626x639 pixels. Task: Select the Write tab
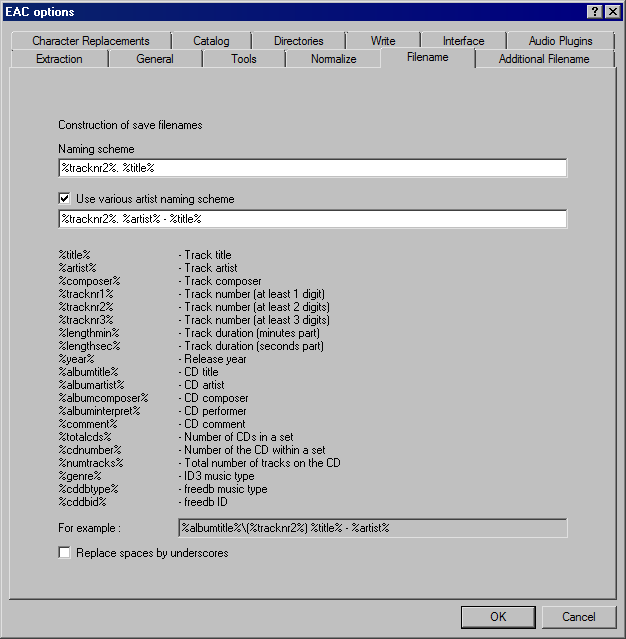coord(383,41)
